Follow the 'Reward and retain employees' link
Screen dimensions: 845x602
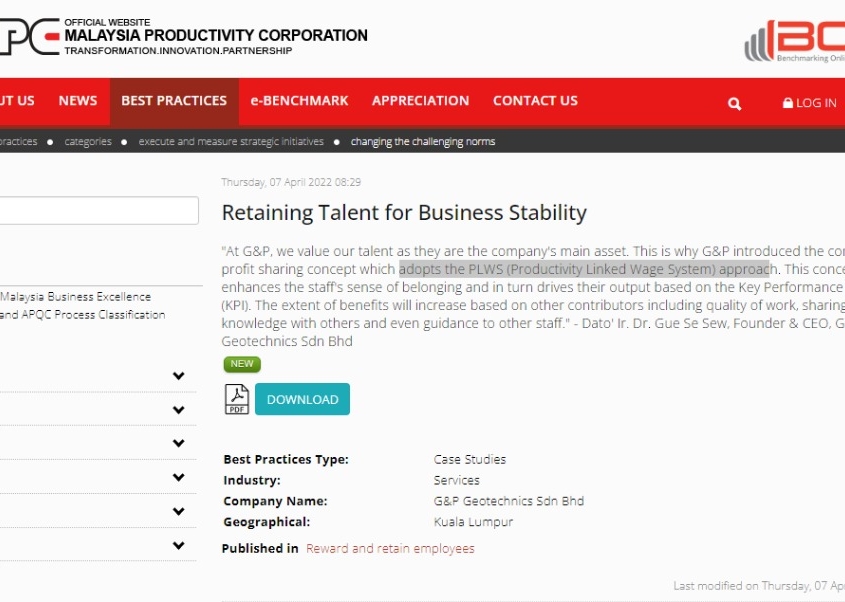point(390,548)
